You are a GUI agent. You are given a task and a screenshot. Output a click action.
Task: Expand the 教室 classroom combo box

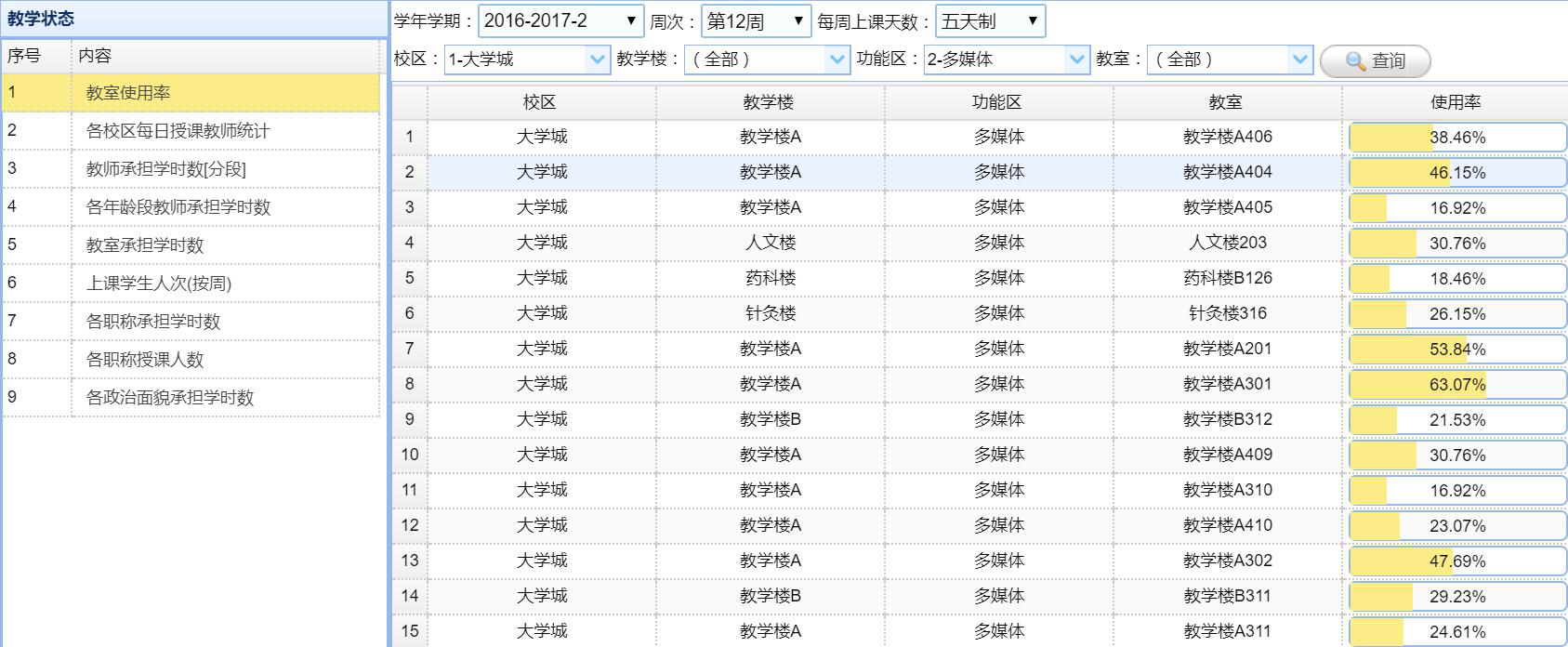tap(1299, 59)
